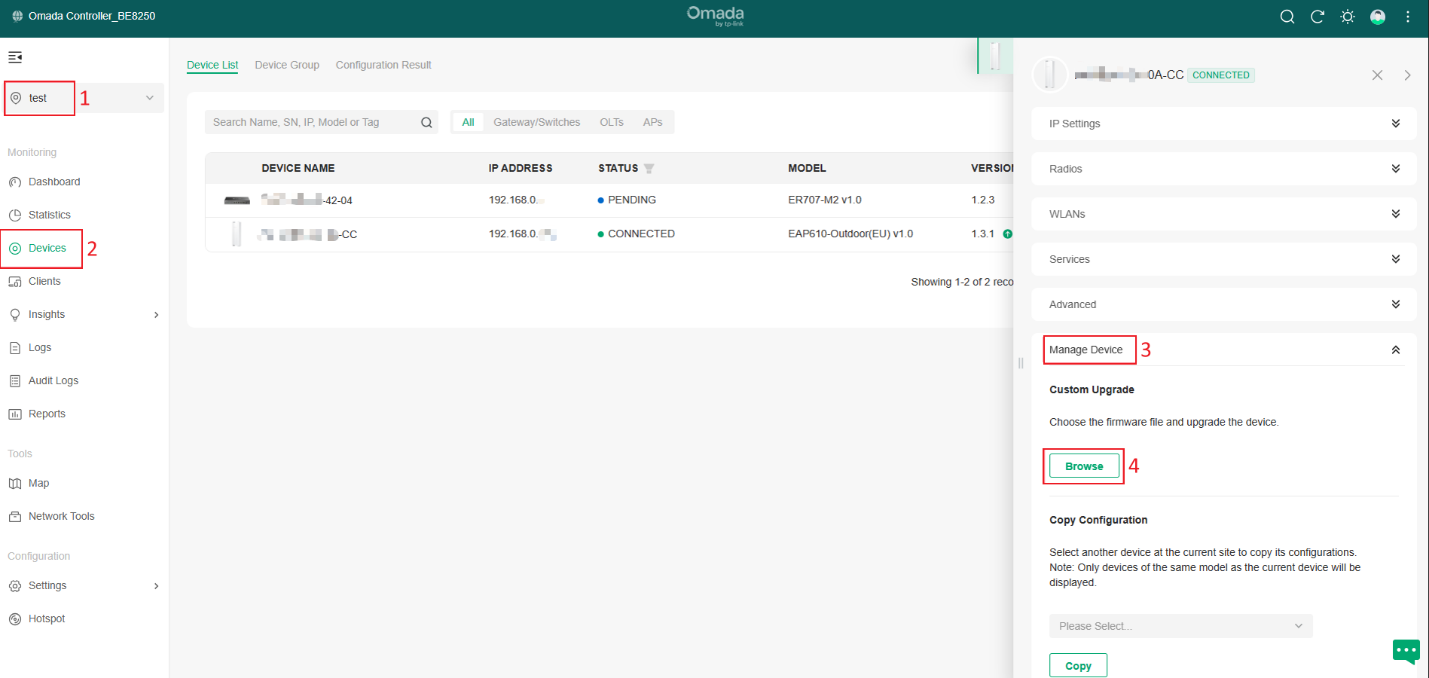The image size is (1429, 678).
Task: Click the refresh icon in top bar
Action: pyautogui.click(x=1317, y=17)
